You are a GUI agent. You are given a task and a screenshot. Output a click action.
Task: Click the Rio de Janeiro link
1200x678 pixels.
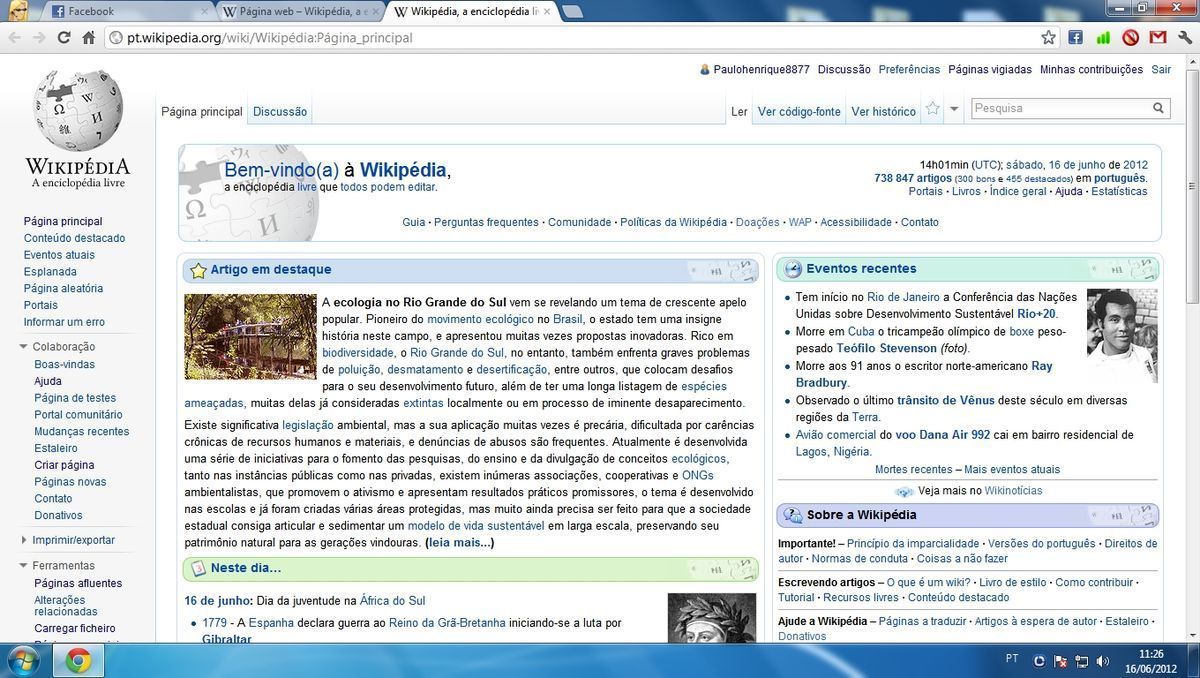[903, 298]
